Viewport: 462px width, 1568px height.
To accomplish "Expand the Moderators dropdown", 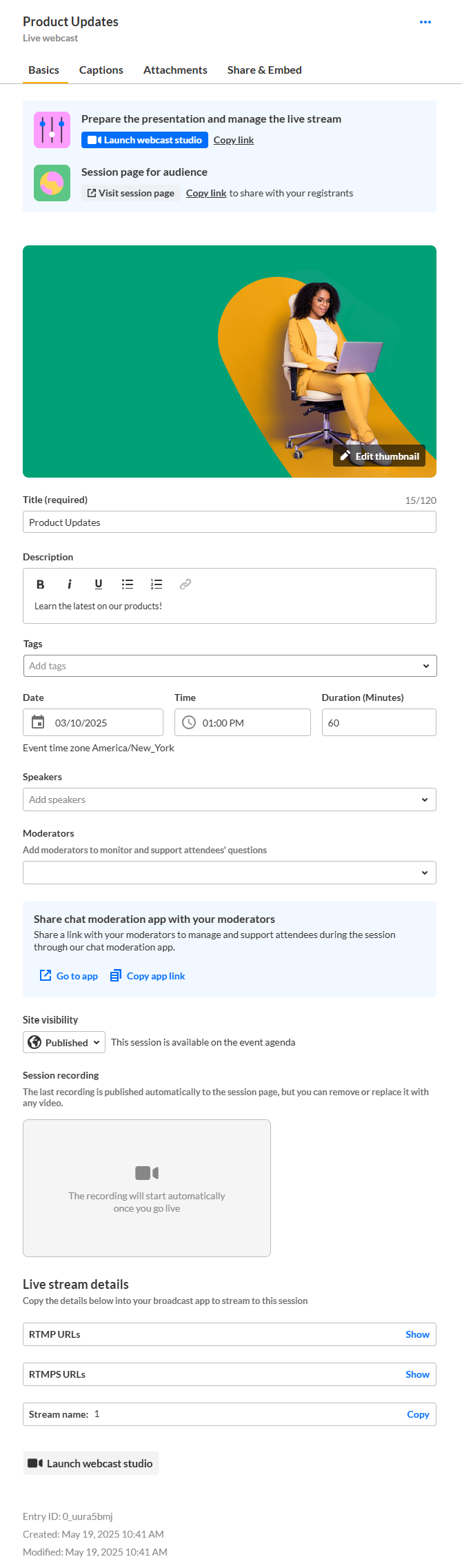I will coord(424,873).
